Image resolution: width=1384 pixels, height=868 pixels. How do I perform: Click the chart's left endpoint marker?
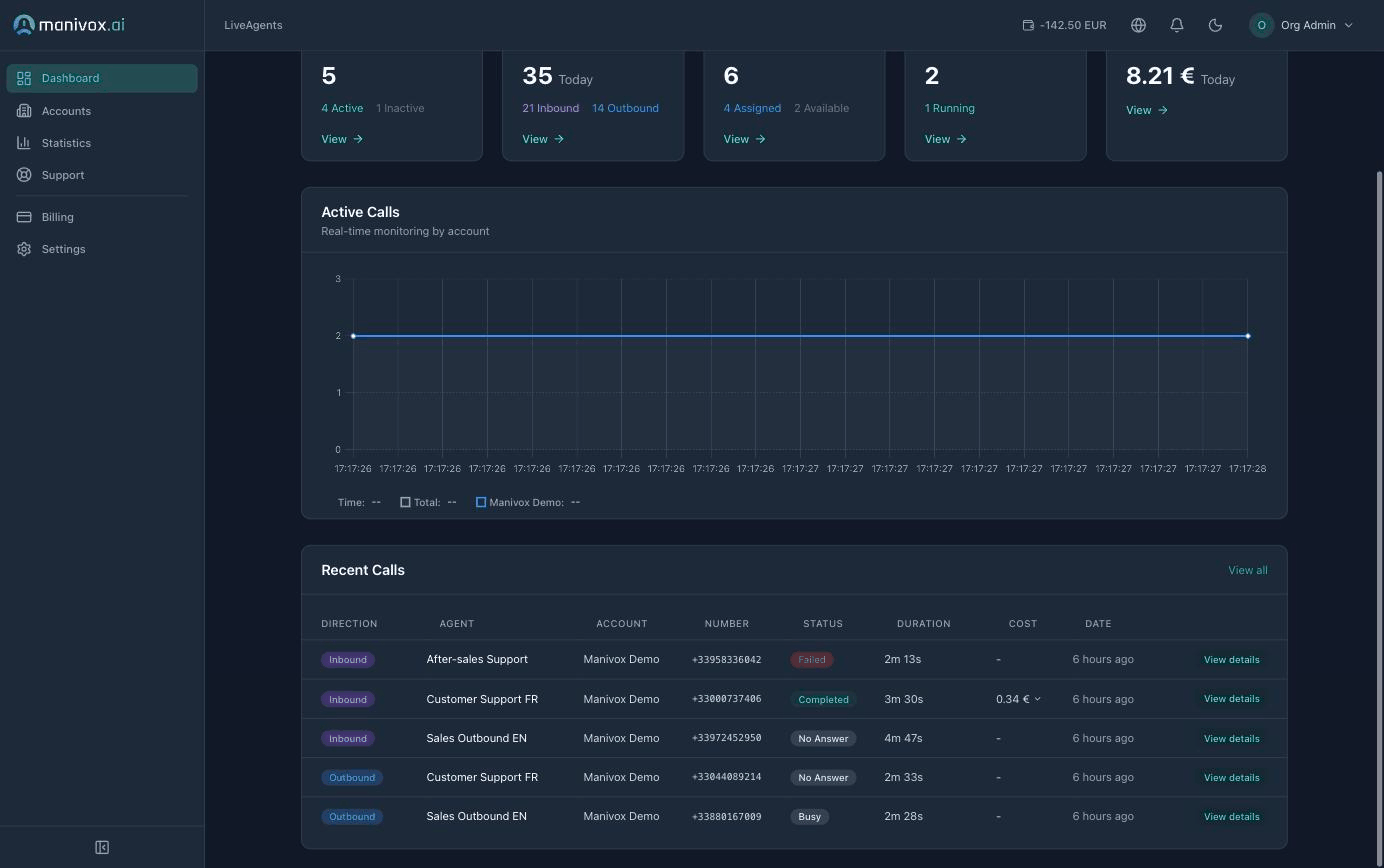pyautogui.click(x=353, y=336)
